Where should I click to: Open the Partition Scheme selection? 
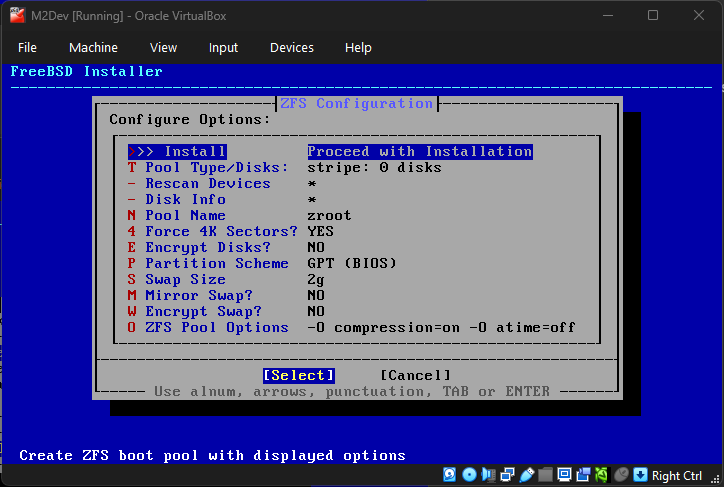216,263
